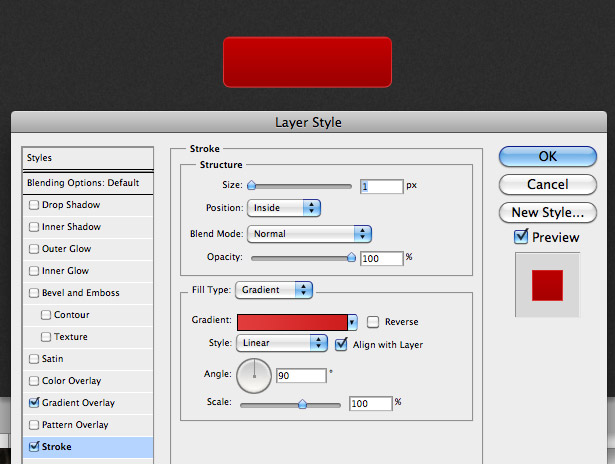Viewport: 615px width, 464px height.
Task: Uncheck the Stroke checkbox
Action: tap(34, 446)
